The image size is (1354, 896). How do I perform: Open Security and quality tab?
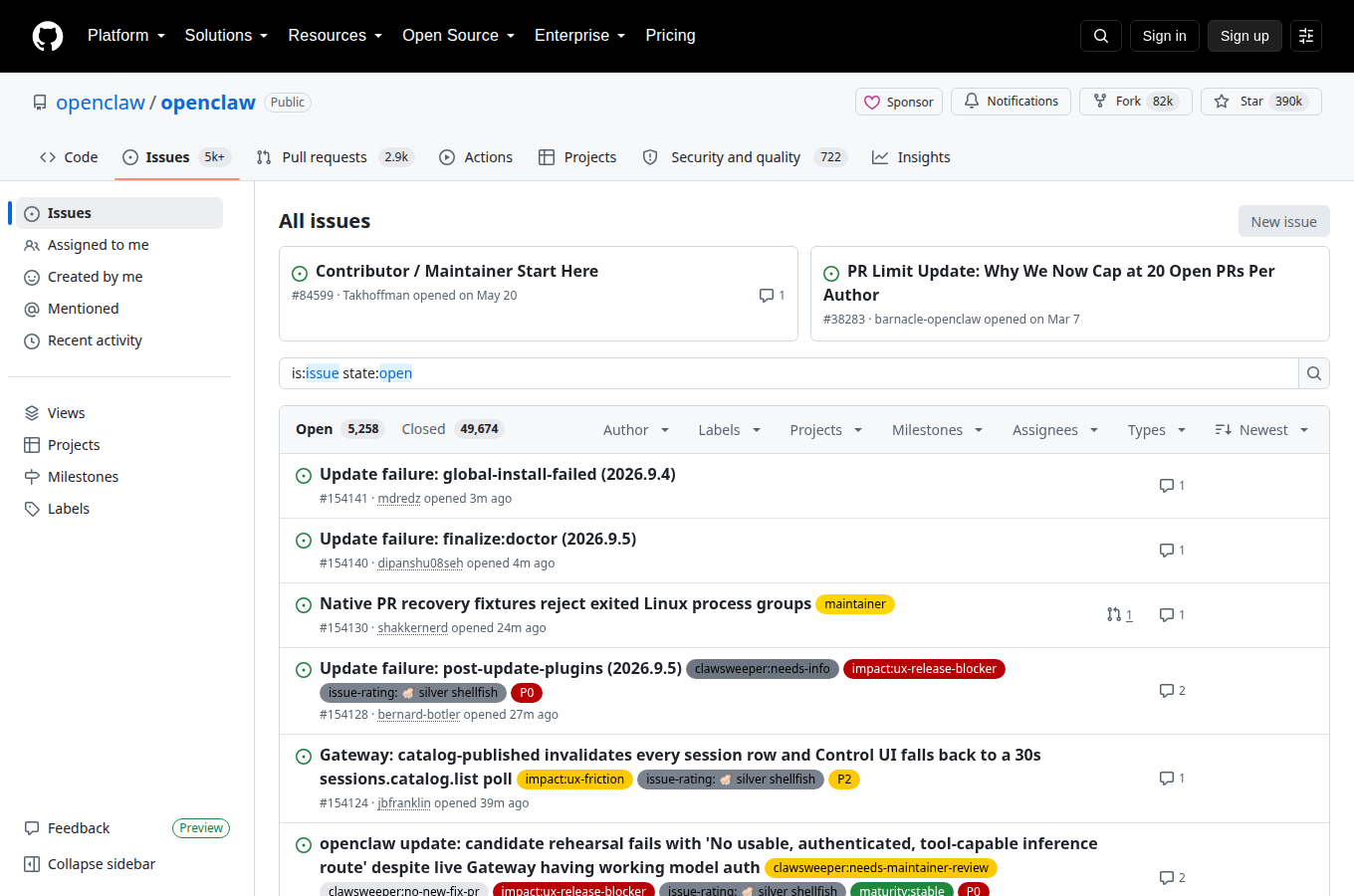pos(745,157)
